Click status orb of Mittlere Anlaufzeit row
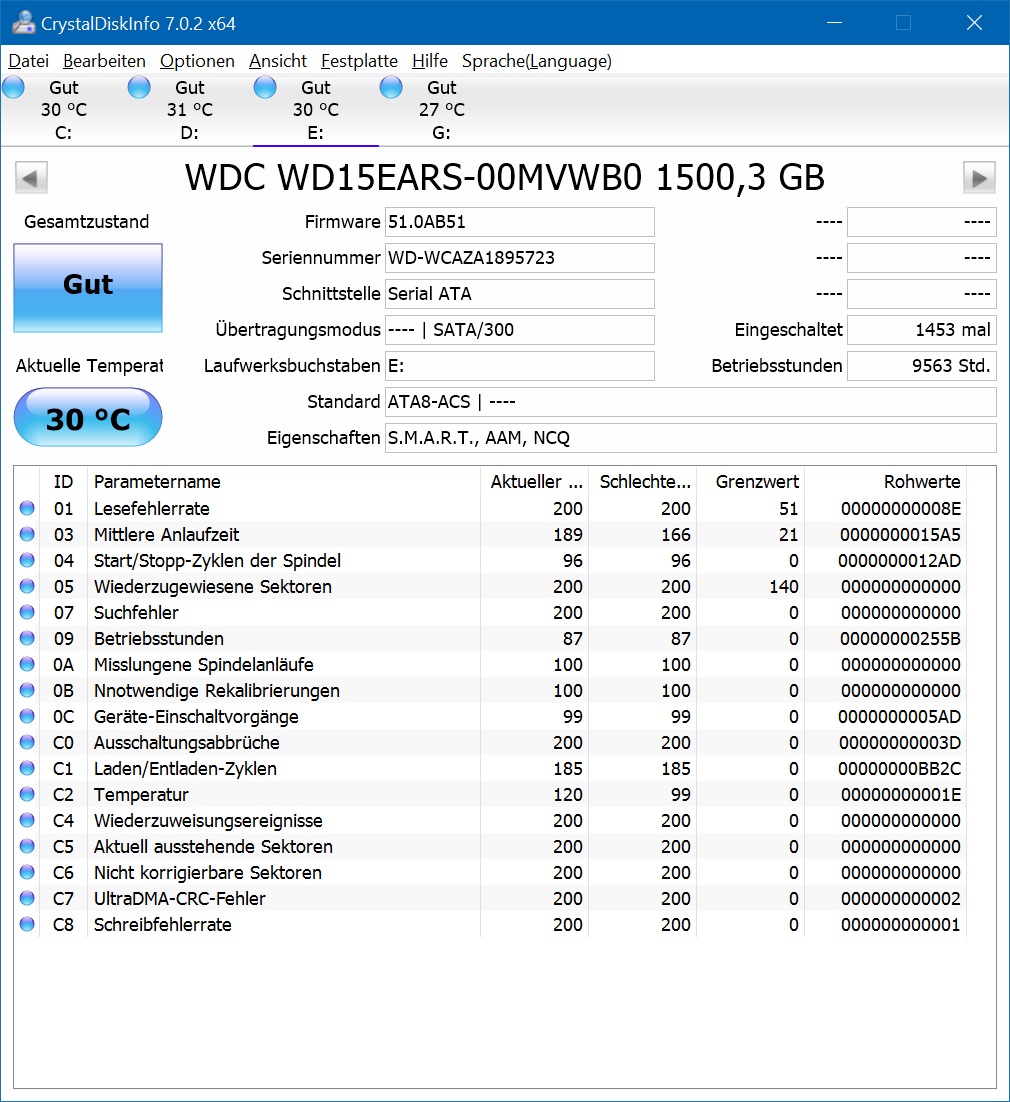 point(27,534)
